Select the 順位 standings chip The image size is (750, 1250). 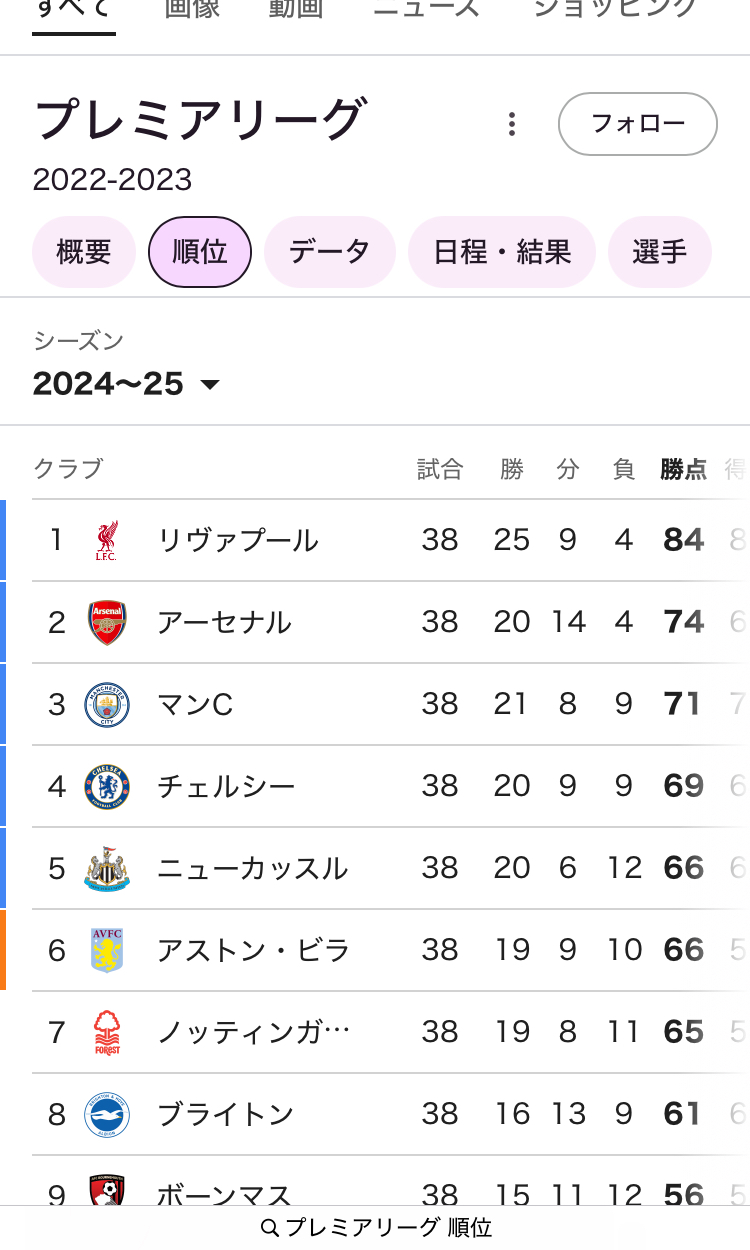point(200,252)
